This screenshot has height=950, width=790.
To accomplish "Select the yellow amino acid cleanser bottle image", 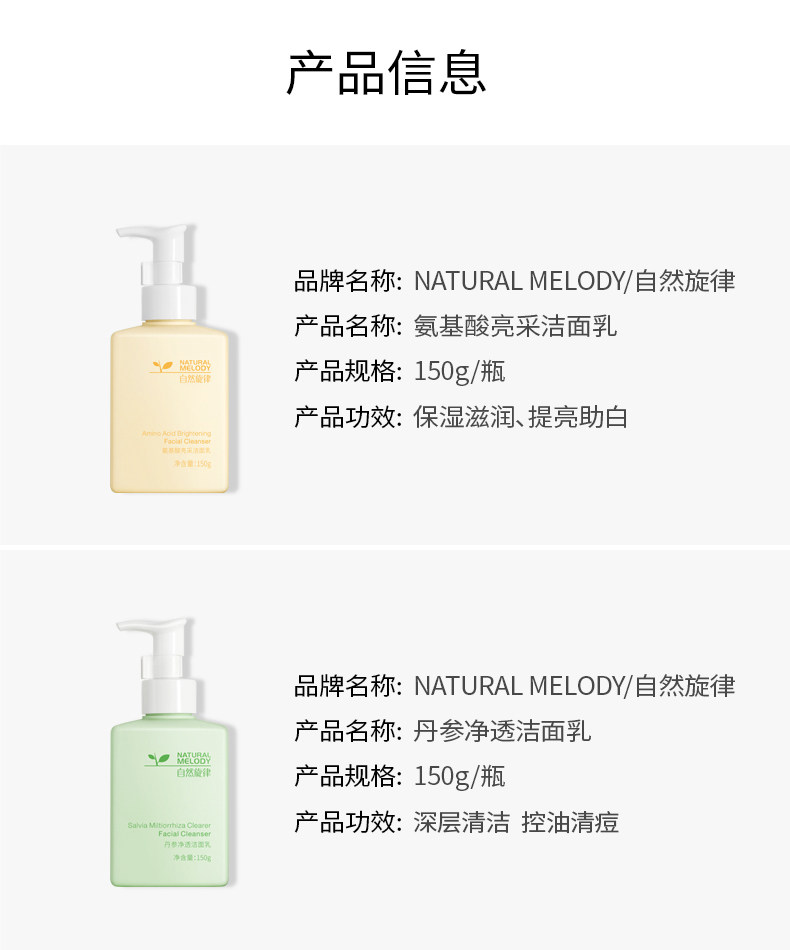I will click(x=170, y=358).
